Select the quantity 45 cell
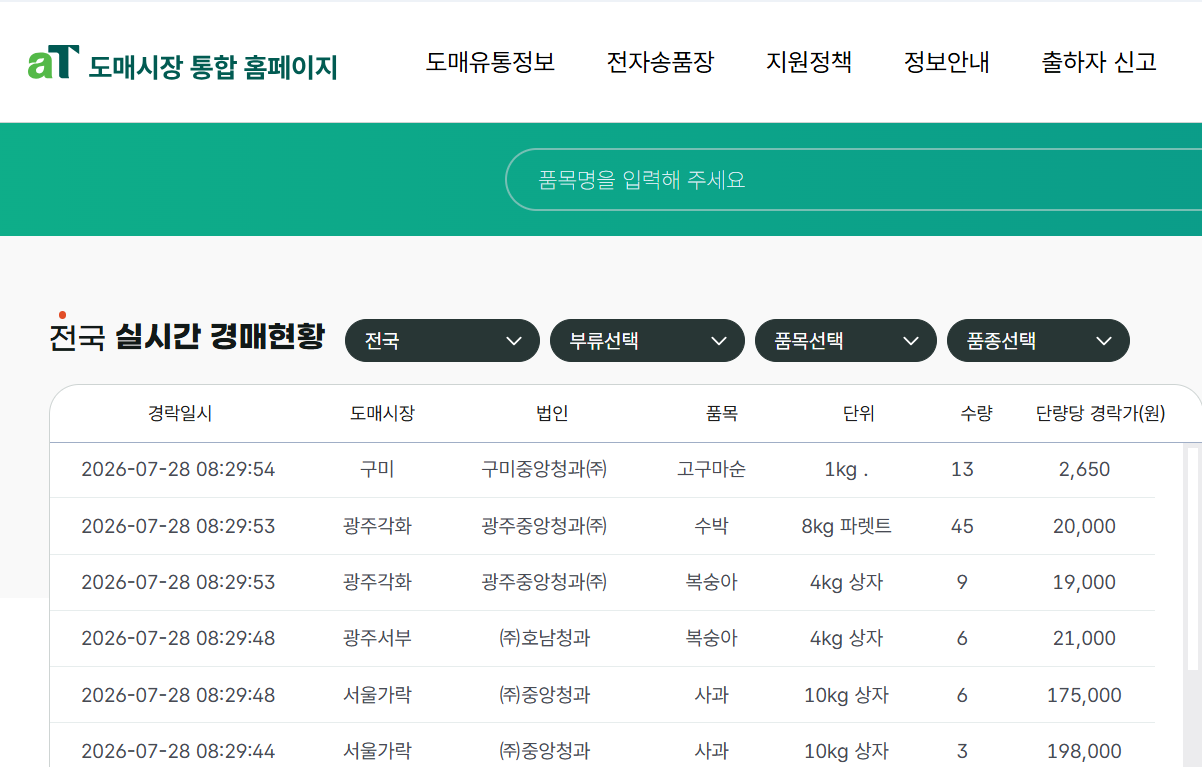The image size is (1202, 767). pyautogui.click(x=962, y=526)
